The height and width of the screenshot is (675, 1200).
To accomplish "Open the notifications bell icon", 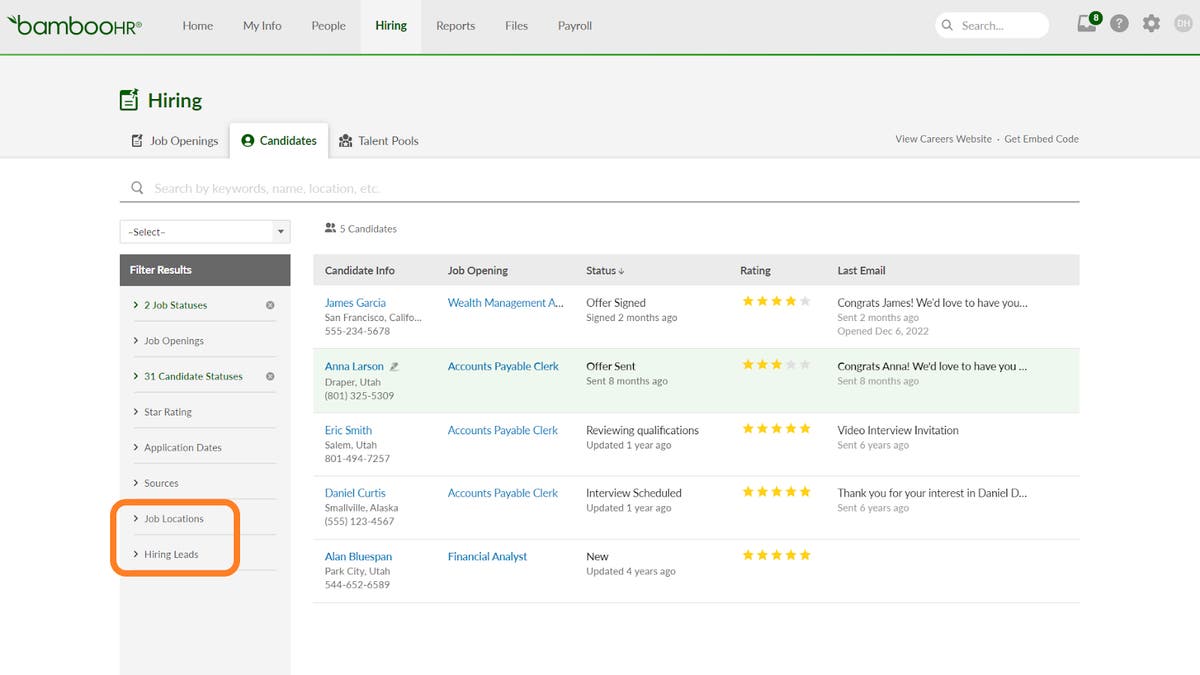I will (x=1086, y=22).
